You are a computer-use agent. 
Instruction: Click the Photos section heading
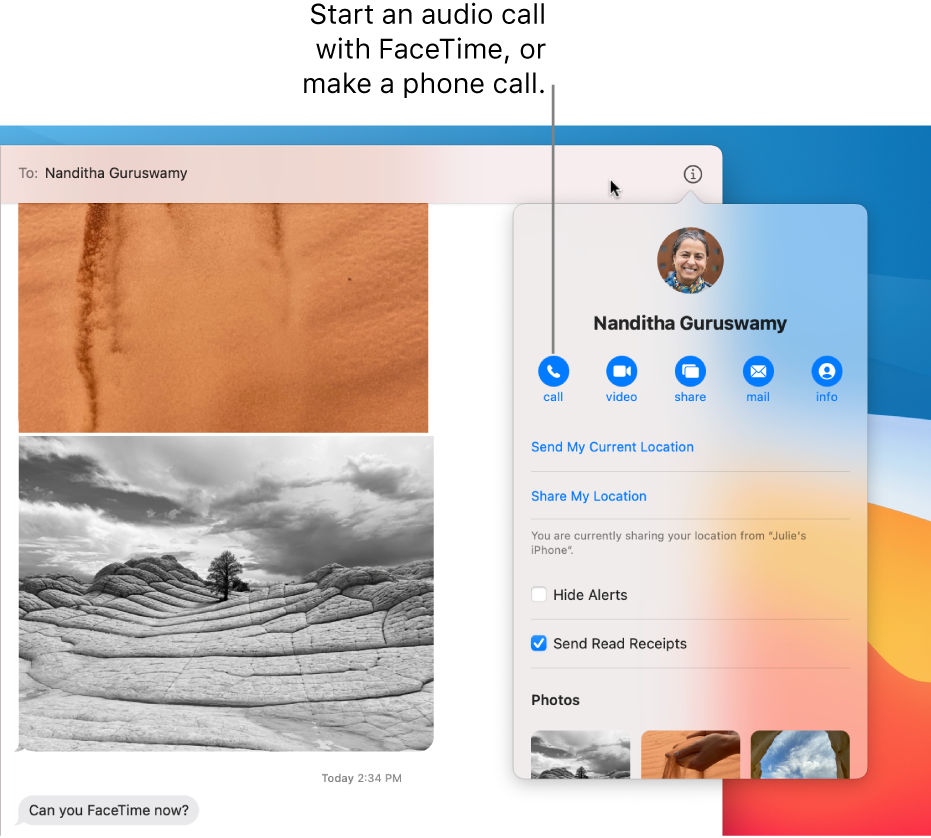click(555, 700)
